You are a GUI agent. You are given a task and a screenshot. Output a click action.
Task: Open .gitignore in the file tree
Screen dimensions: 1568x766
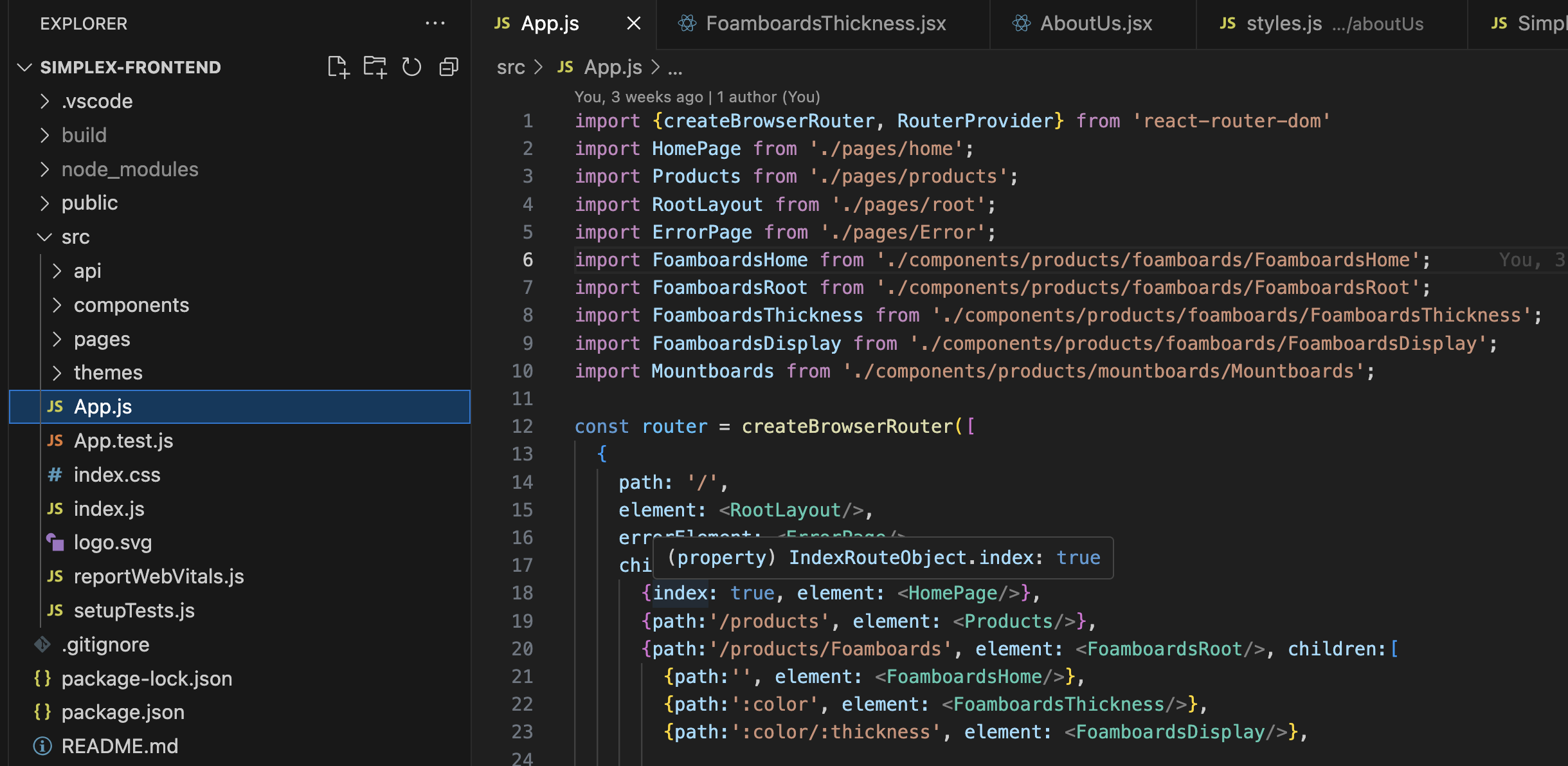tap(240, 644)
